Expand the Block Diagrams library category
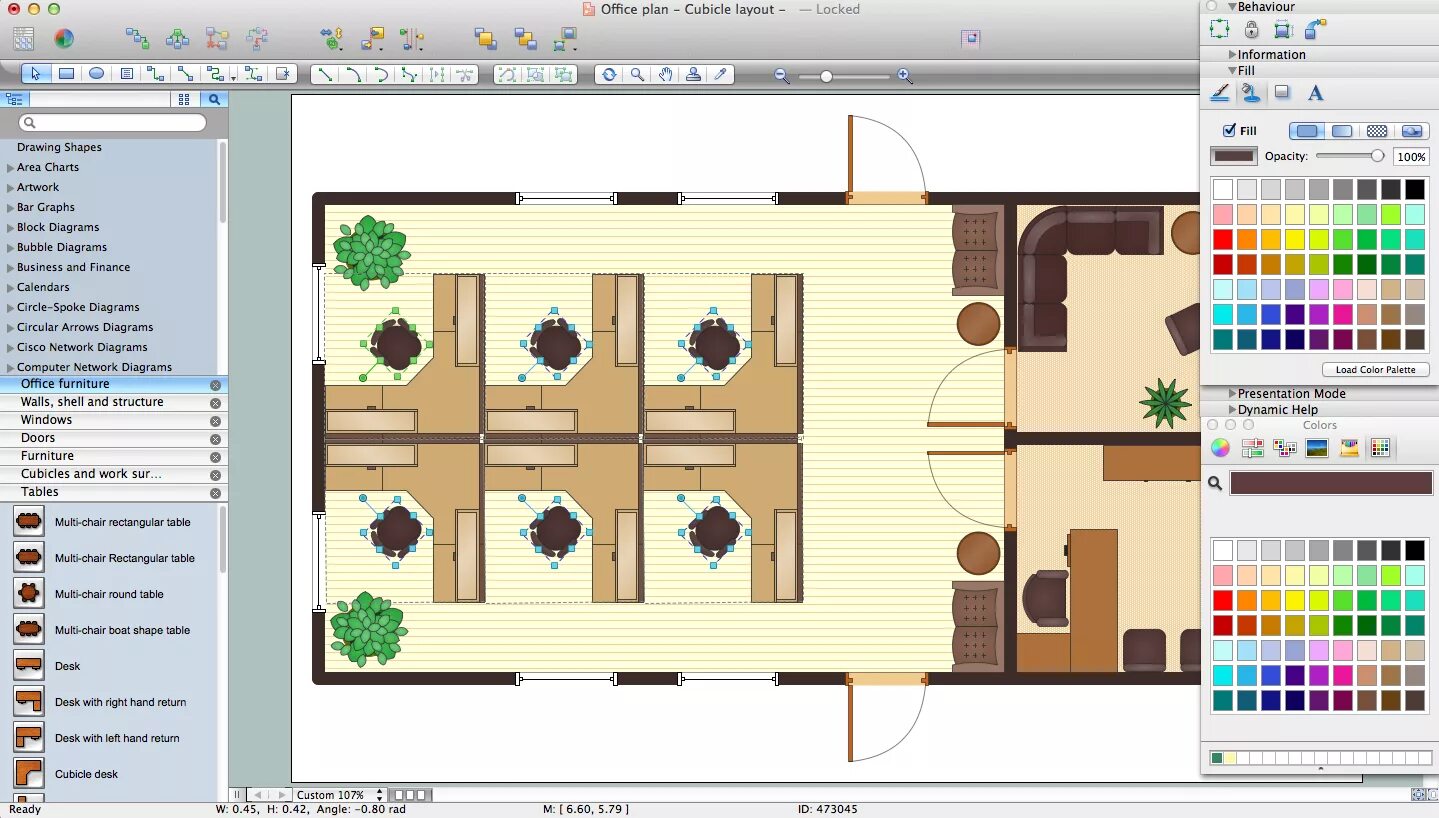Viewport: 1439px width, 818px height. point(11,228)
